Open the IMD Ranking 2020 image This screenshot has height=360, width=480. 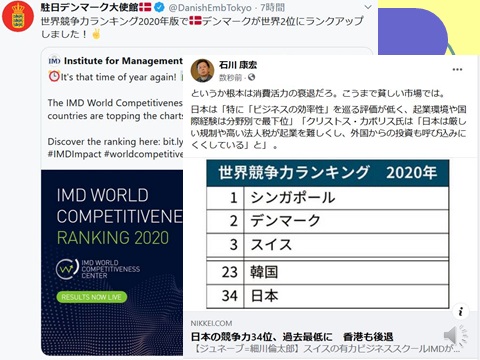112,263
